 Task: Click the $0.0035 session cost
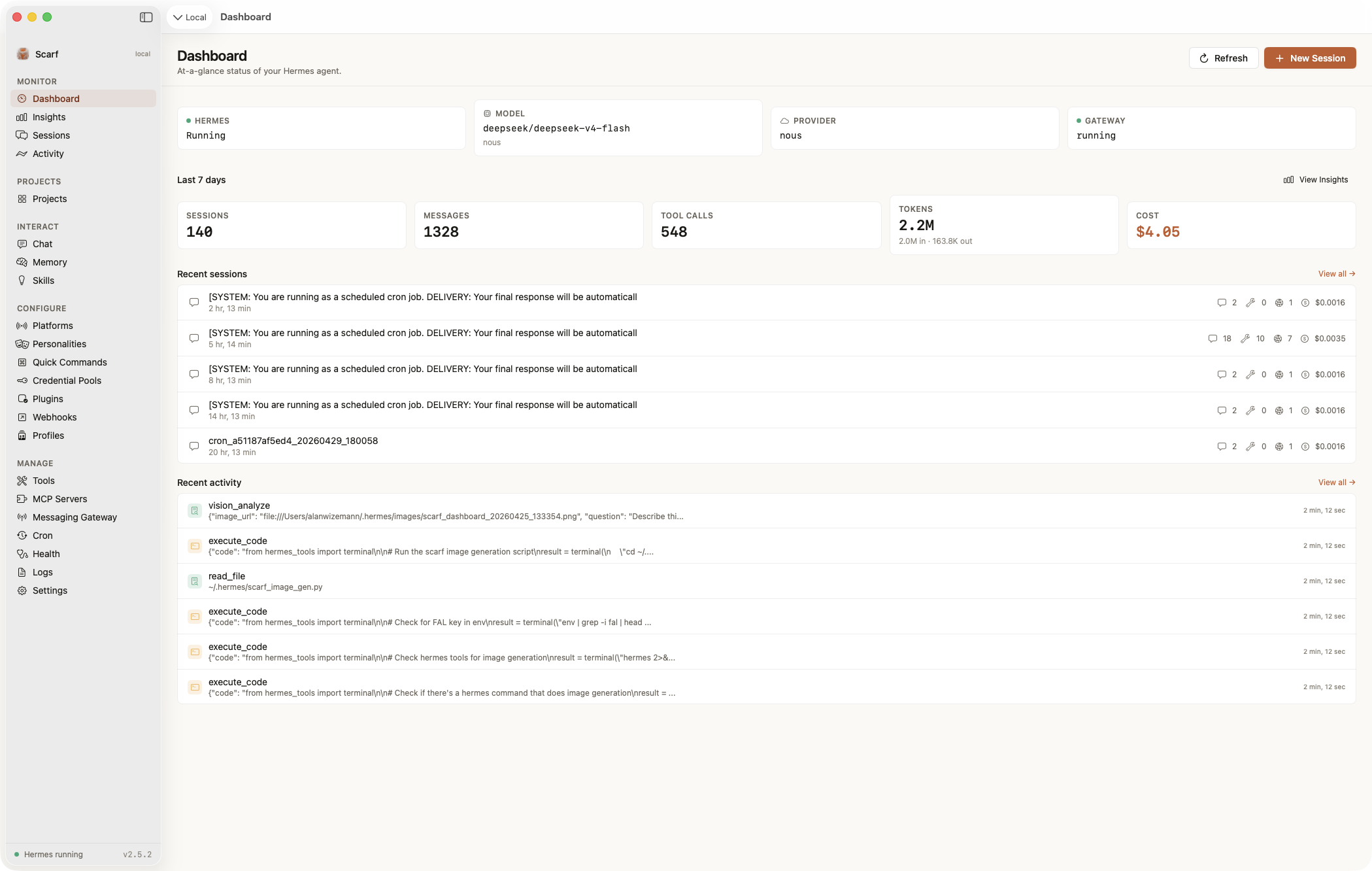pos(1330,339)
